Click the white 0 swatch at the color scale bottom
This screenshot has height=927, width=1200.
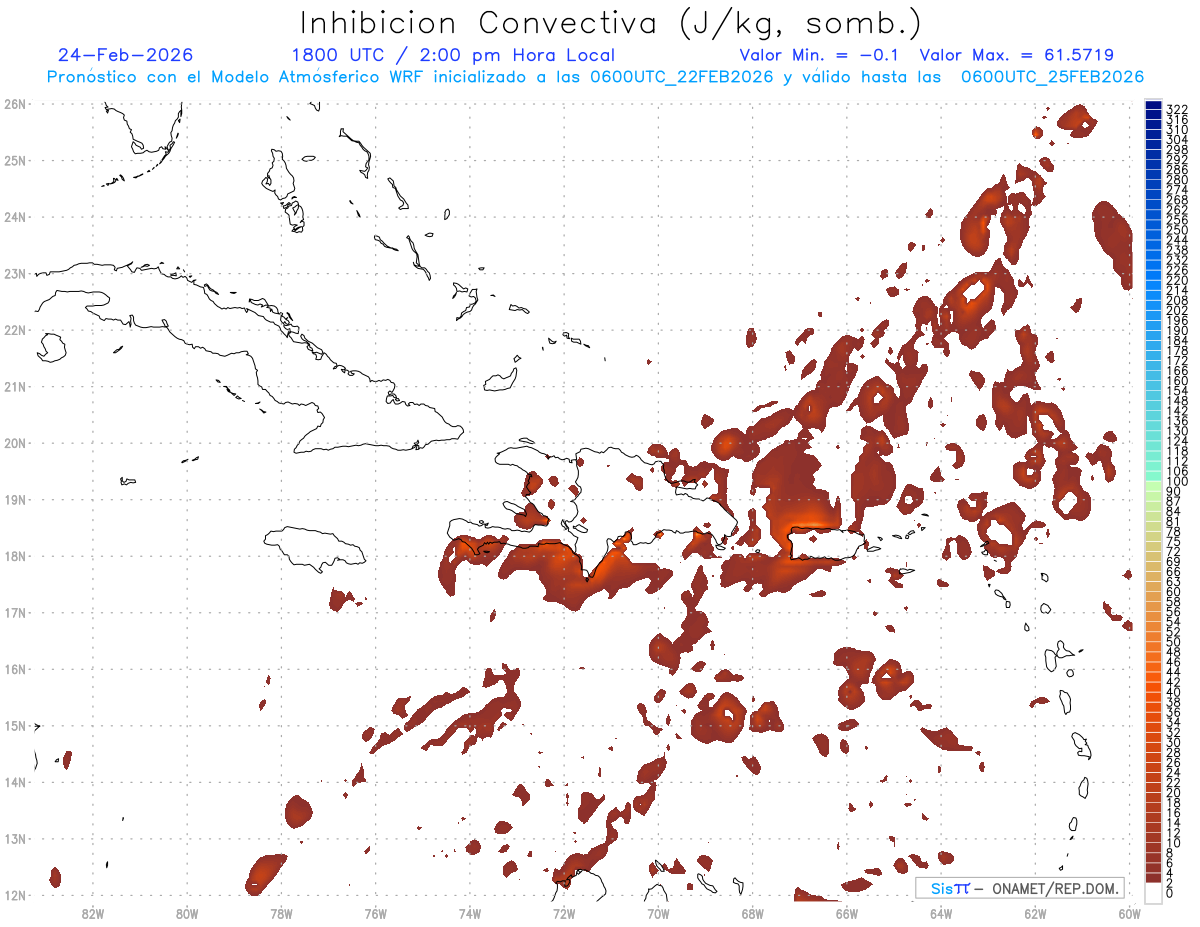point(1153,891)
